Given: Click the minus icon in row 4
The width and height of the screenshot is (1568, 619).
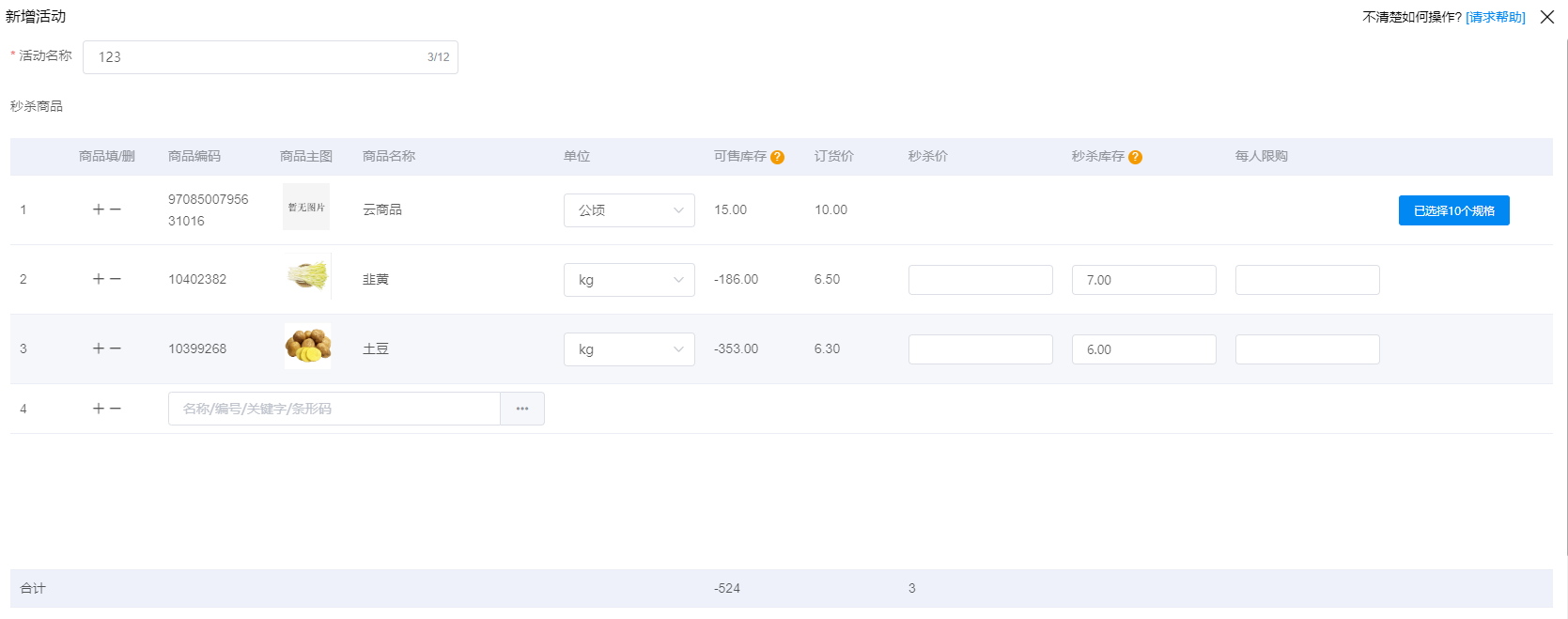Looking at the screenshot, I should click(116, 409).
